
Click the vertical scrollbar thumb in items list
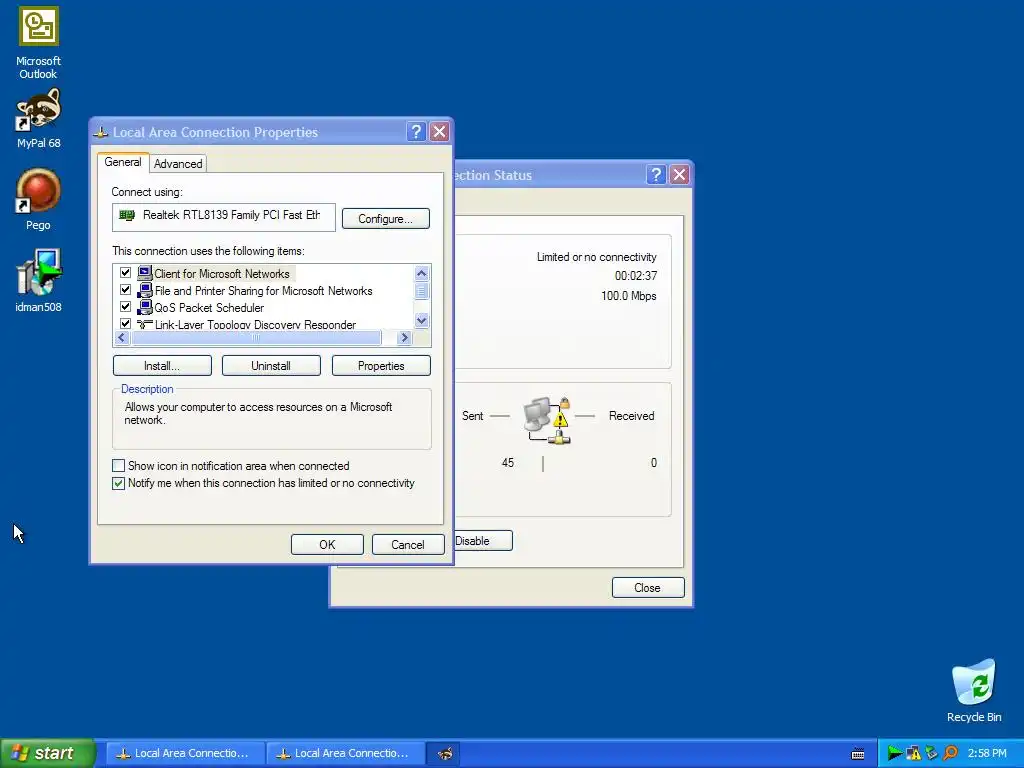421,291
